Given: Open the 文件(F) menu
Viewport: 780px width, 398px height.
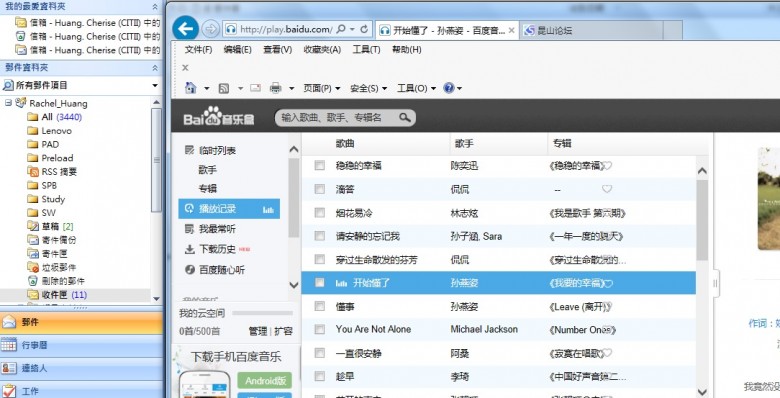Looking at the screenshot, I should 198,50.
